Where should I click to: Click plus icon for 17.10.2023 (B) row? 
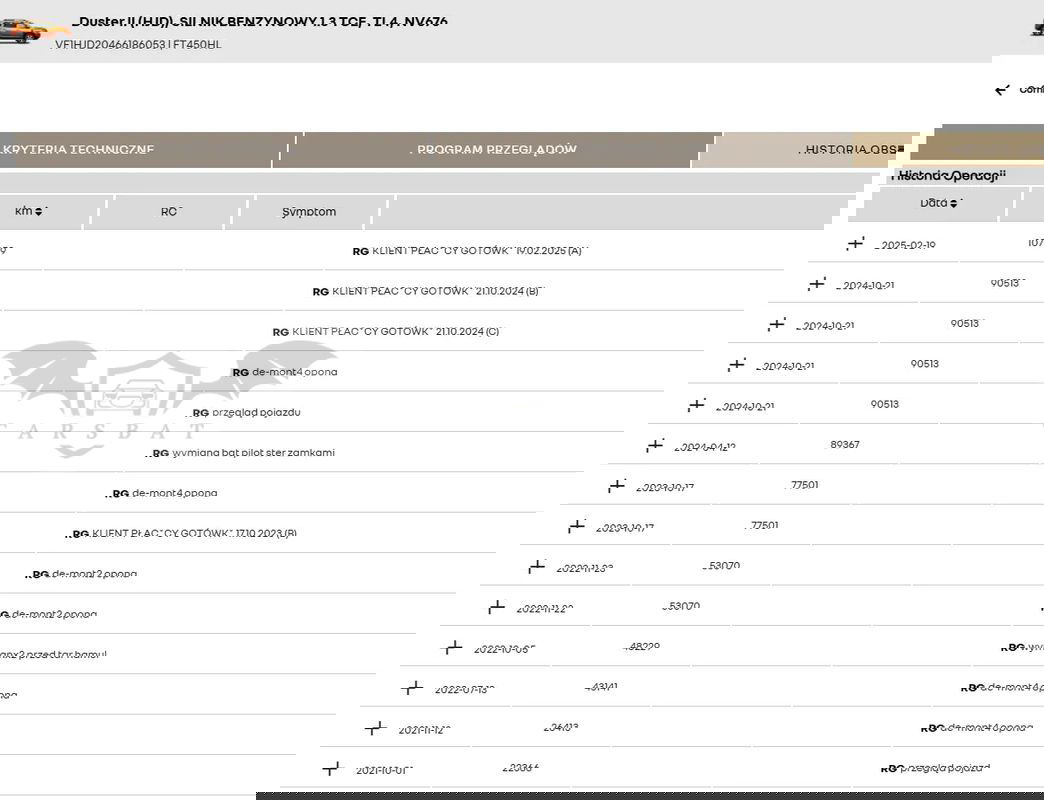click(576, 527)
